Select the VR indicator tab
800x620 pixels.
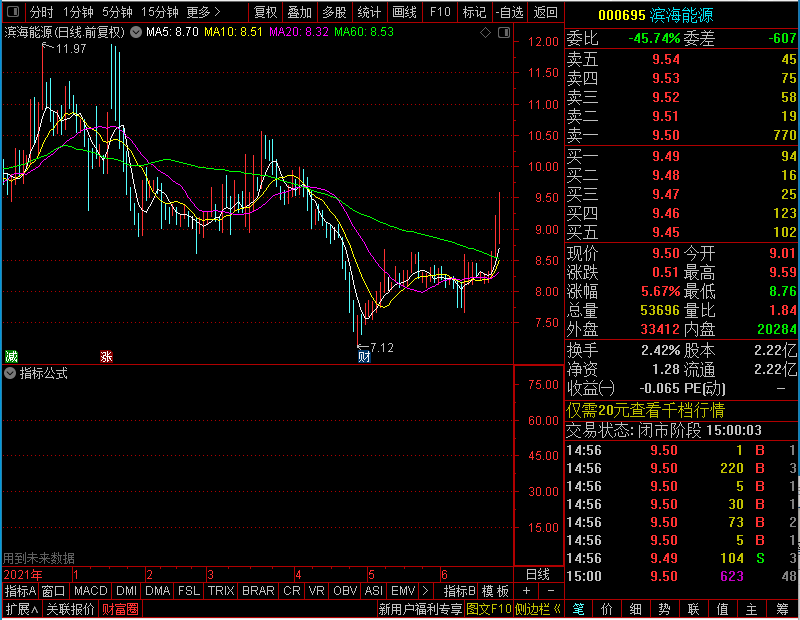(316, 591)
